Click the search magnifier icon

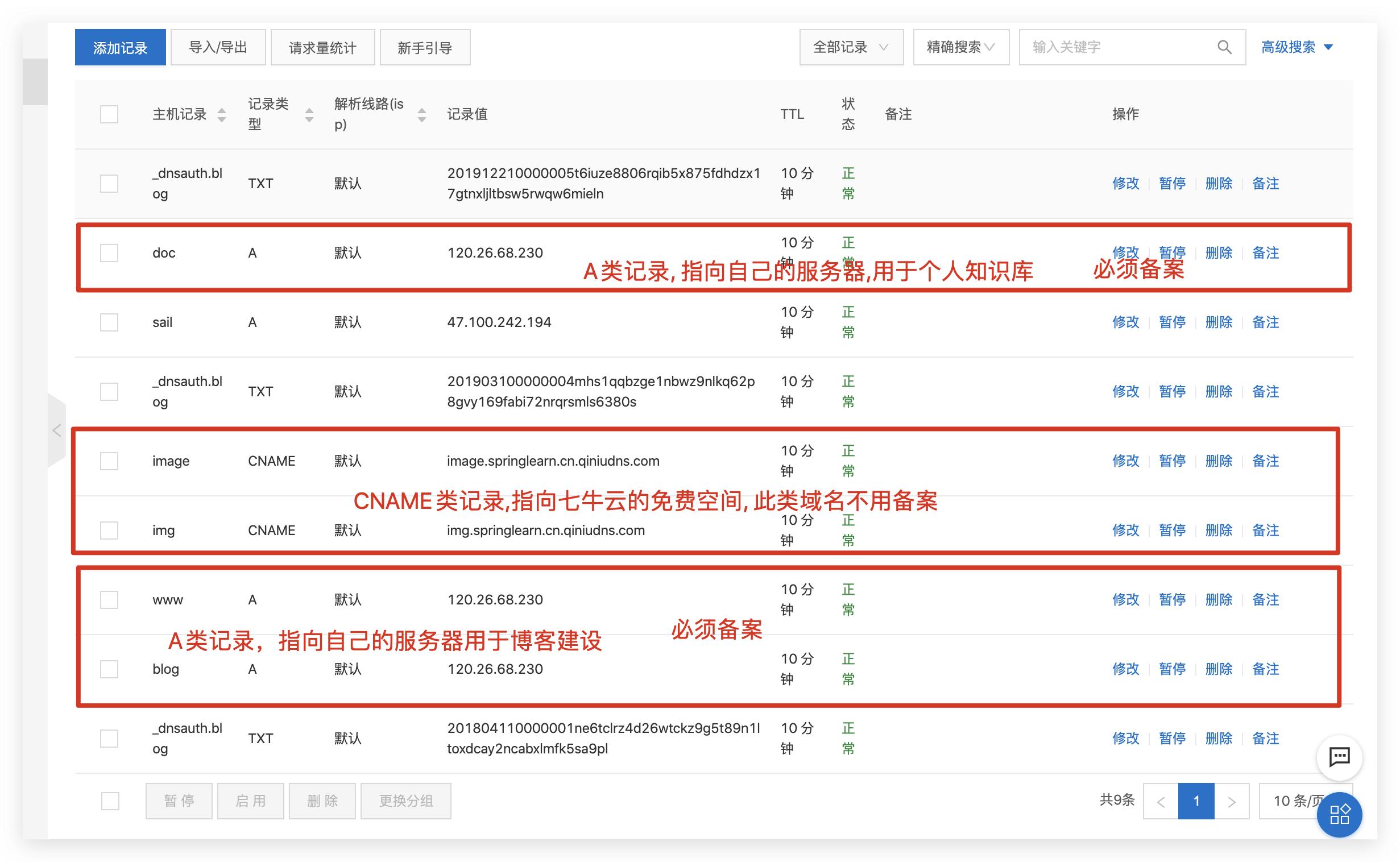(x=1224, y=47)
